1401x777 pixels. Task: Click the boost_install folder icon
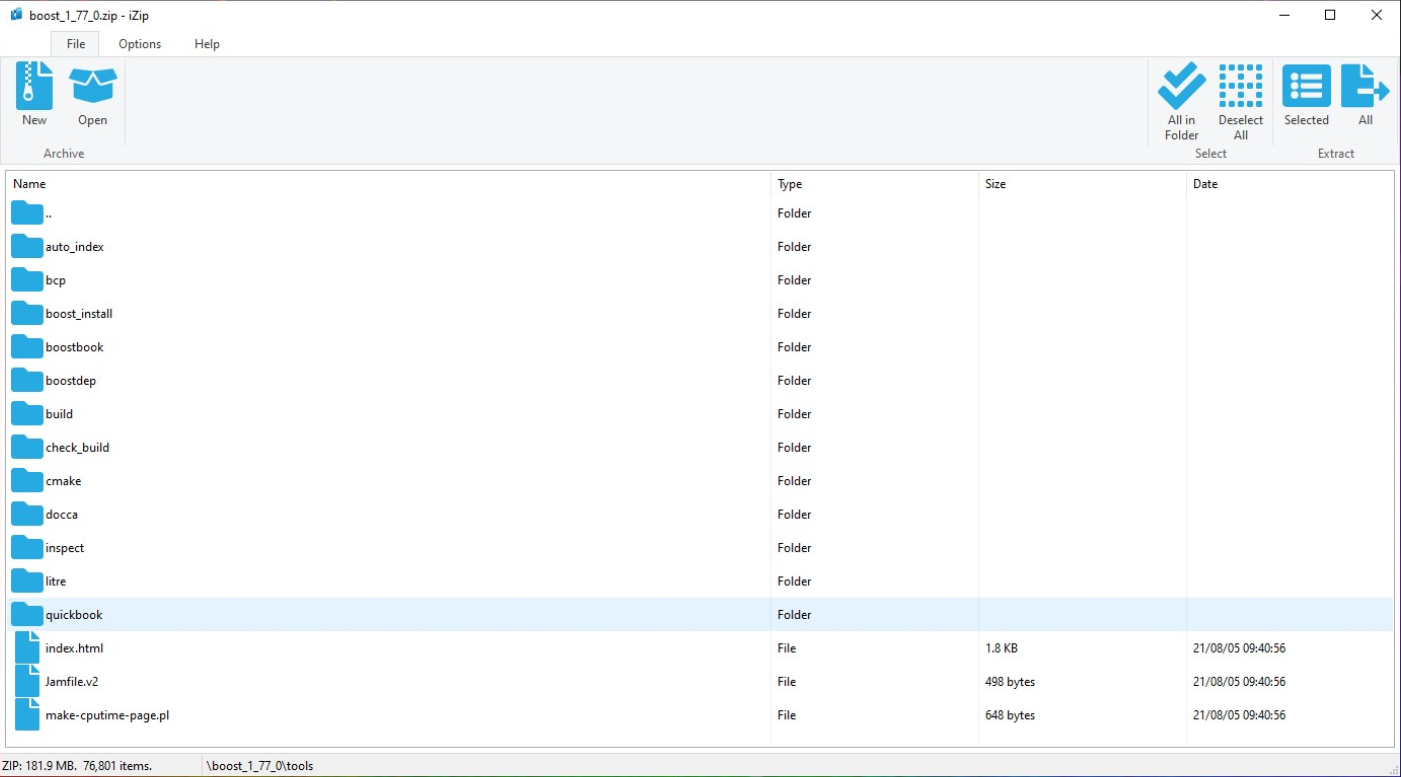point(27,313)
